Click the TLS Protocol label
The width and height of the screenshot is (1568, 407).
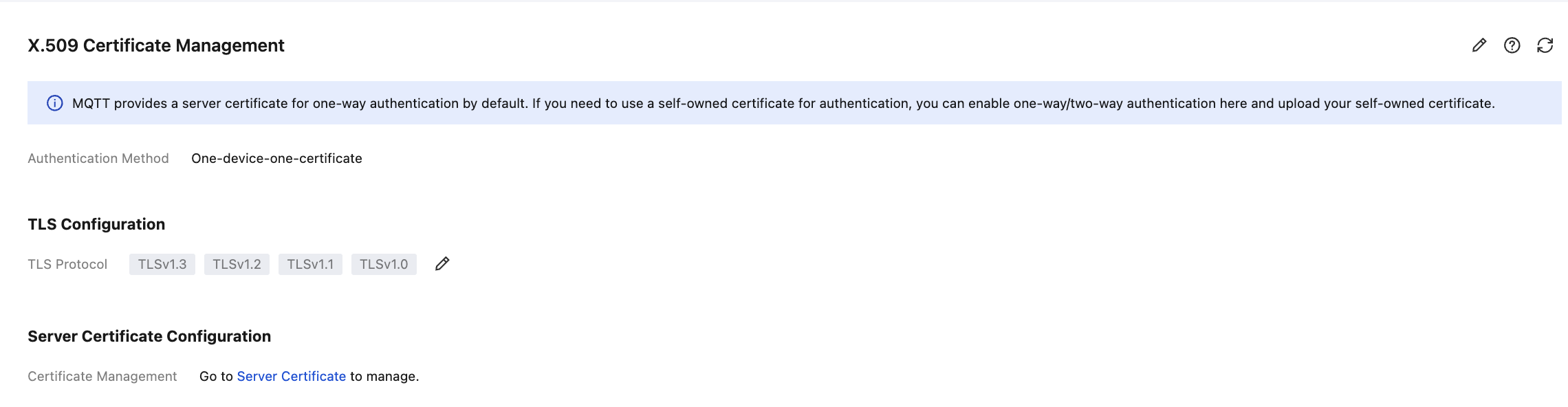[67, 264]
